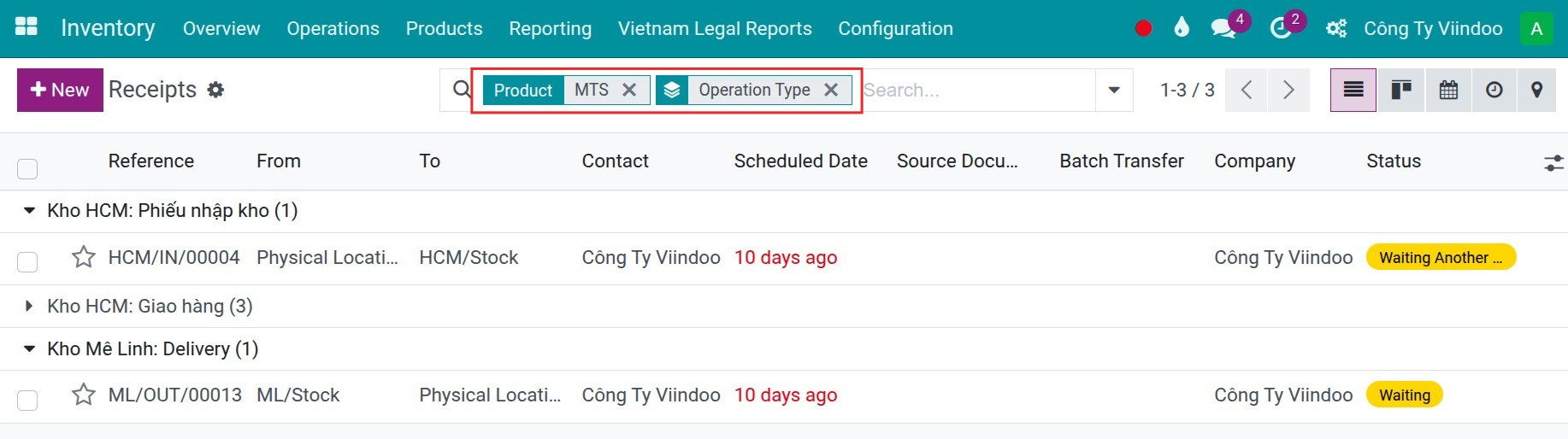Open the Operations menu
The image size is (1568, 439).
click(x=333, y=28)
